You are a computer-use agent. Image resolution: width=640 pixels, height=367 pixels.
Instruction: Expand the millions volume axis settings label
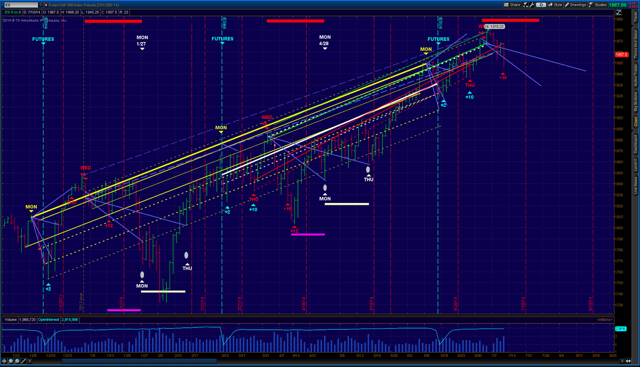[604, 320]
